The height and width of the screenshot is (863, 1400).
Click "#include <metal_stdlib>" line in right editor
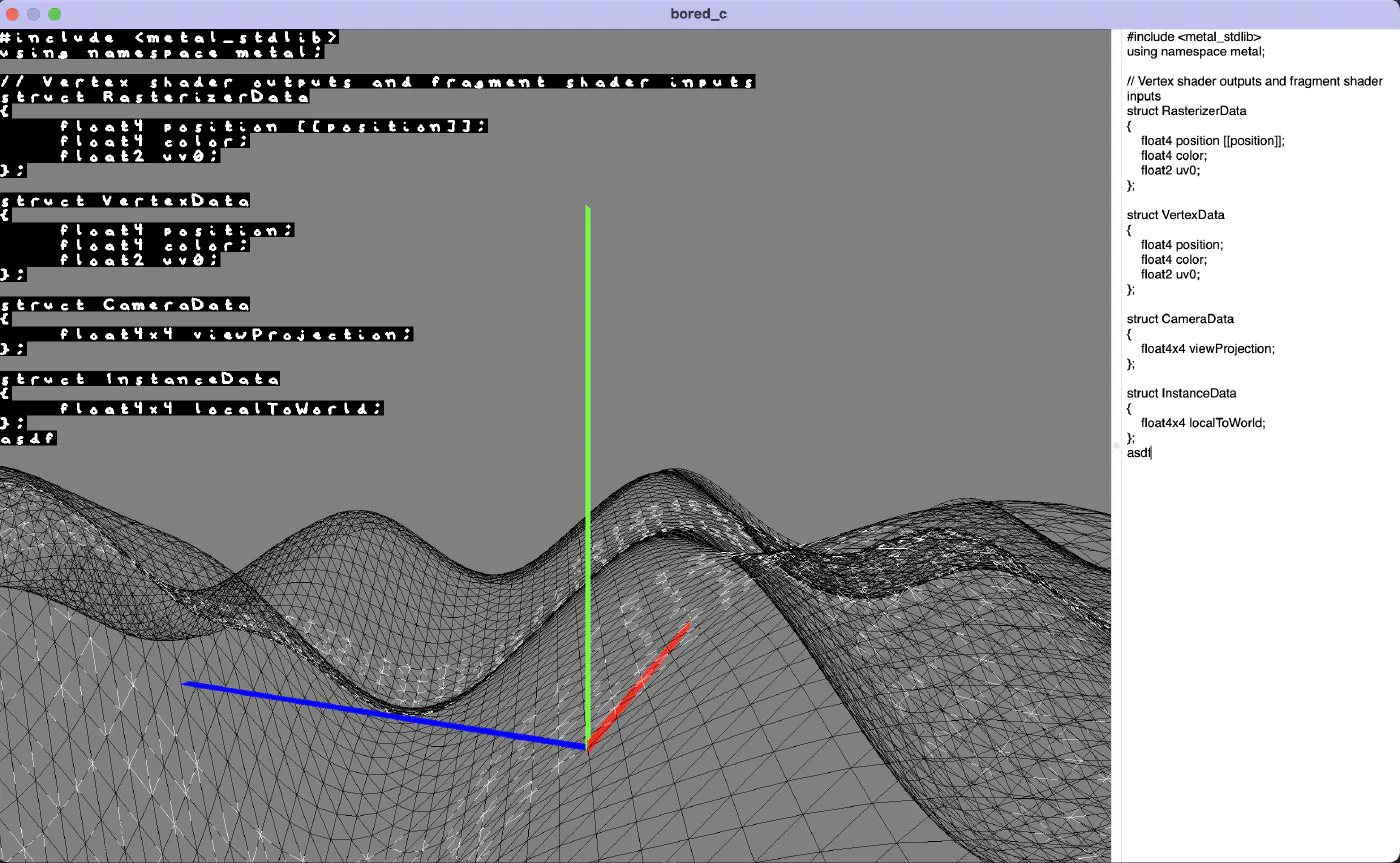[x=1193, y=37]
